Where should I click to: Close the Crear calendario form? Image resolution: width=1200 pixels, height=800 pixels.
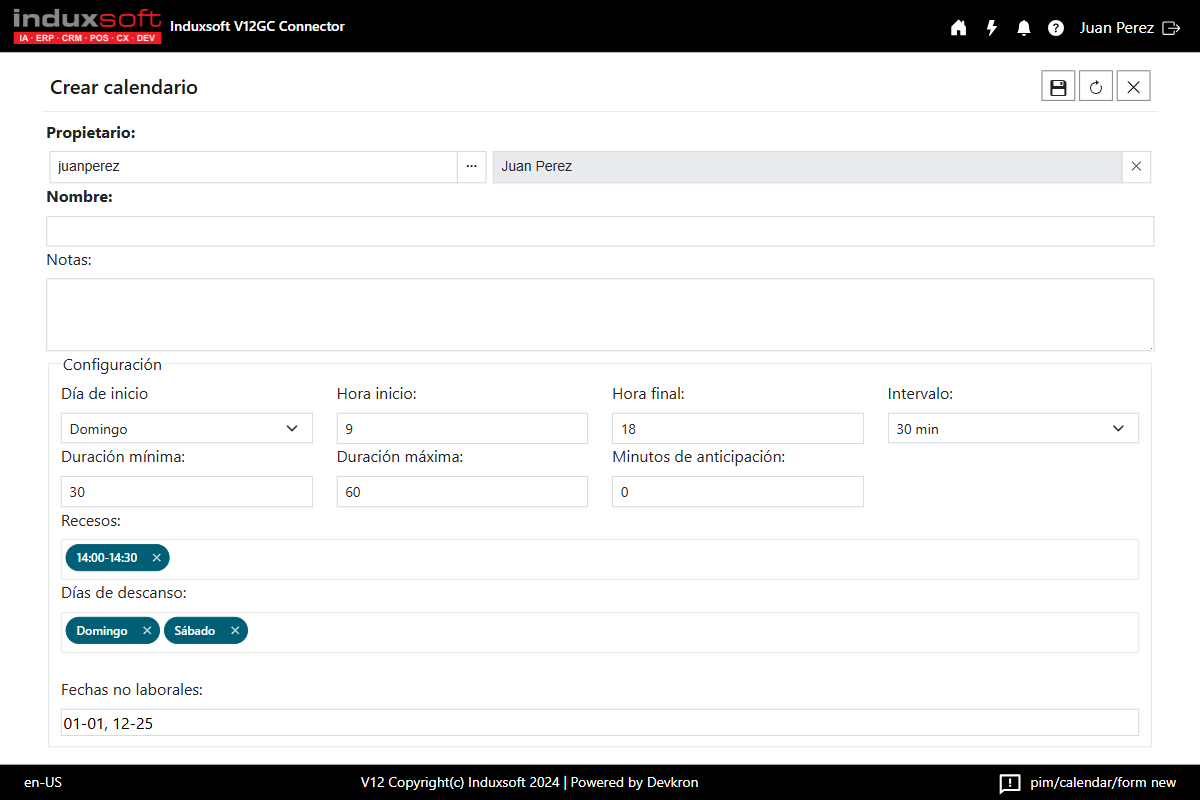coord(1134,87)
